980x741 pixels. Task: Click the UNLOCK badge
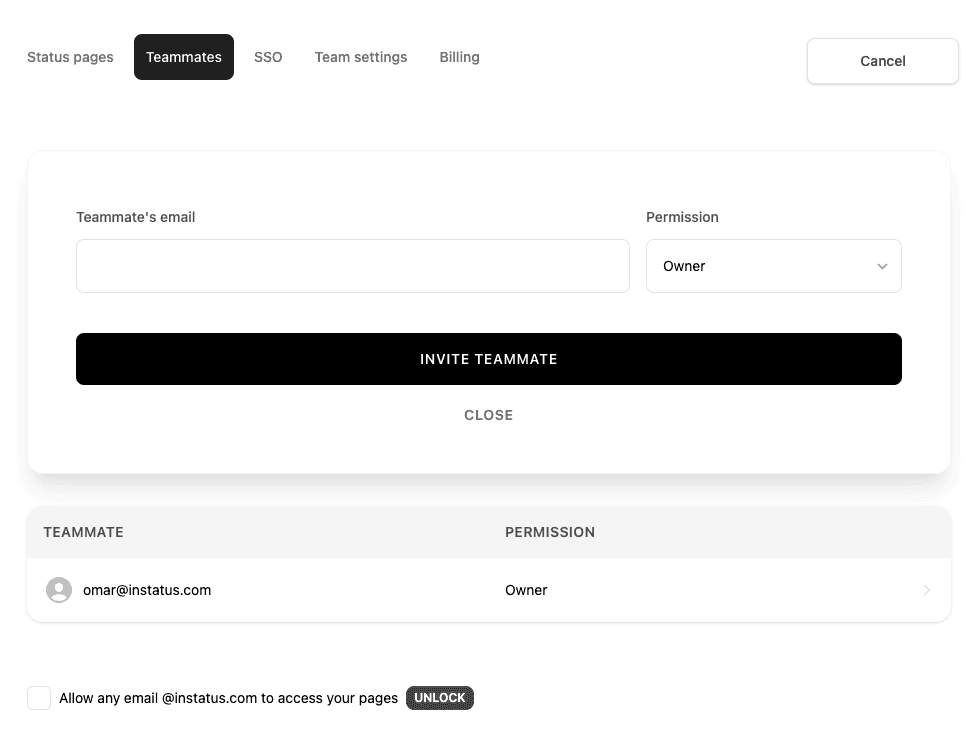click(439, 698)
